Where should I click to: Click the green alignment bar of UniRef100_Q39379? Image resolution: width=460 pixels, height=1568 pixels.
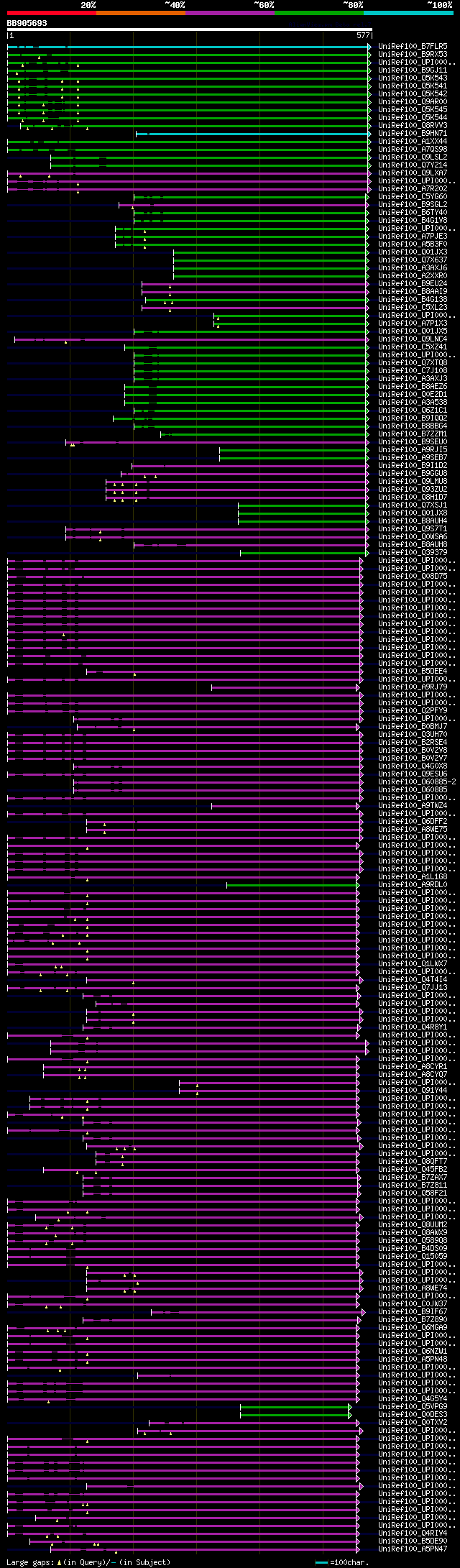pos(305,553)
